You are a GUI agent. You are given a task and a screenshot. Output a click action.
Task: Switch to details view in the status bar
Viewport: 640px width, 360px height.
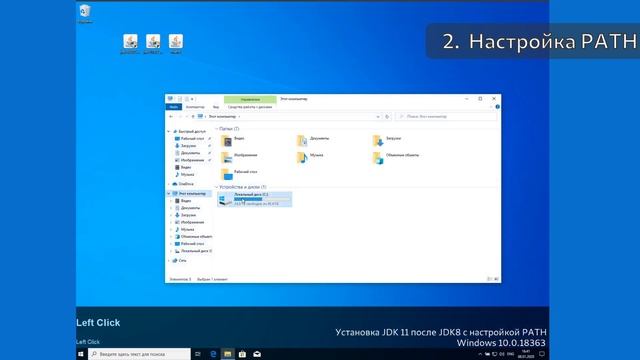click(x=489, y=279)
